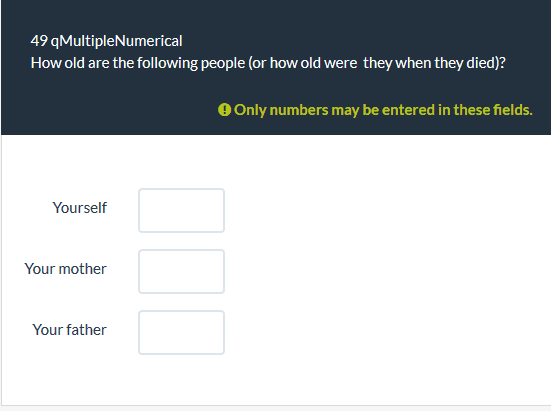Activate the Your father age field
This screenshot has width=551, height=411.
[x=181, y=332]
